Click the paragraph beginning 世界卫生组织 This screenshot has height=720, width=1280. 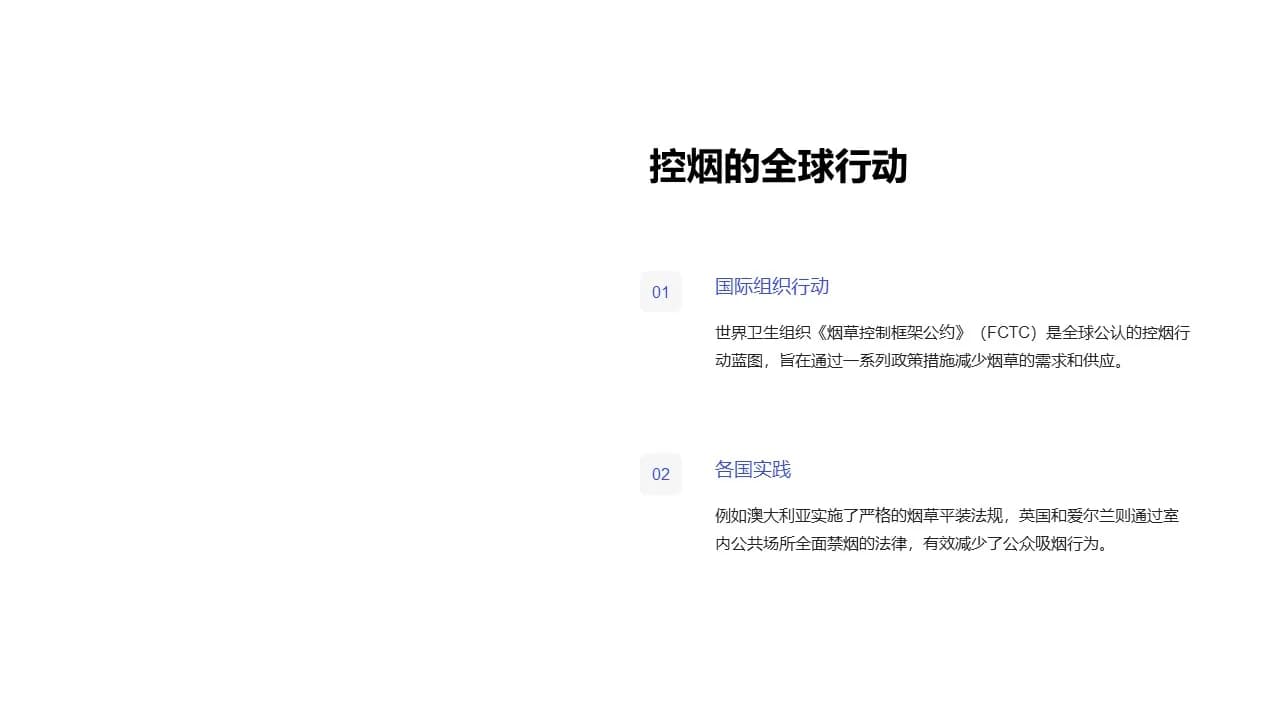click(952, 347)
